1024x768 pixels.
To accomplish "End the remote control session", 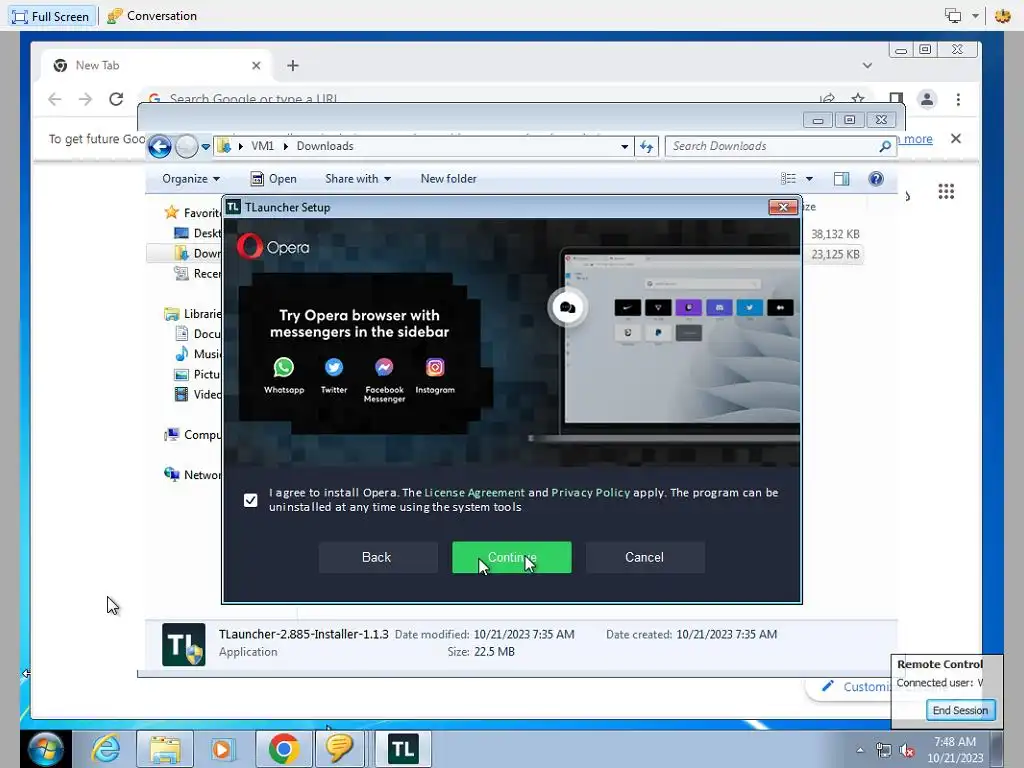I will 960,710.
